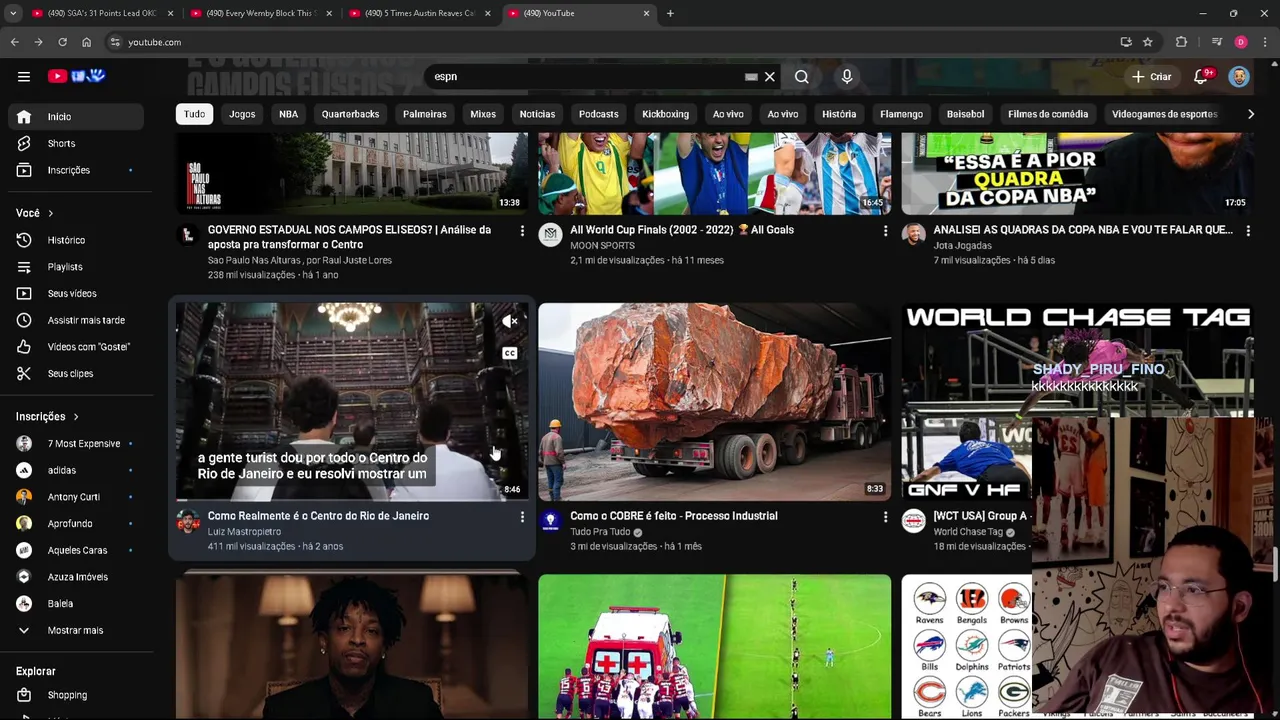The image size is (1280, 720).
Task: Open the Luiz Mastropietro channel avatar
Action: coord(187,521)
